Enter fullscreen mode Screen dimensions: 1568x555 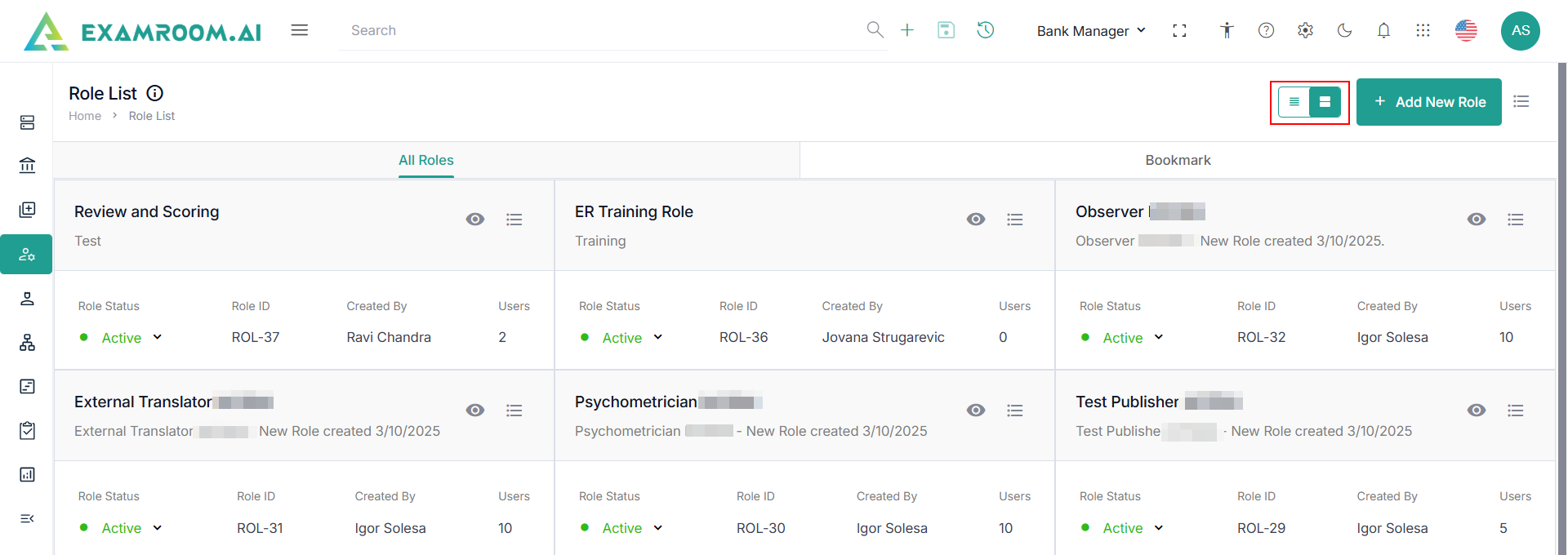coord(1179,30)
